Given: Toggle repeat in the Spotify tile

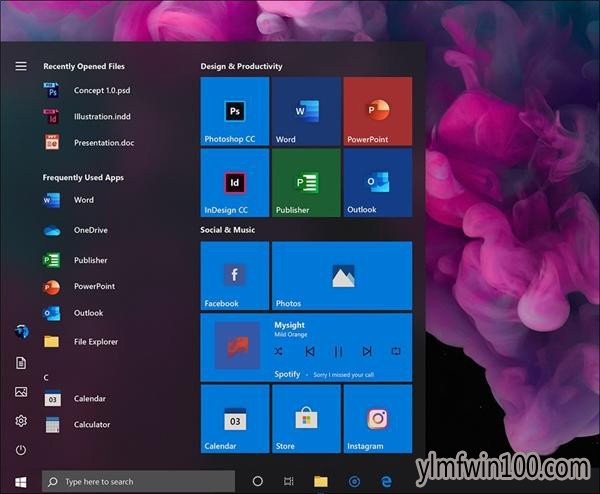Looking at the screenshot, I should (x=396, y=351).
